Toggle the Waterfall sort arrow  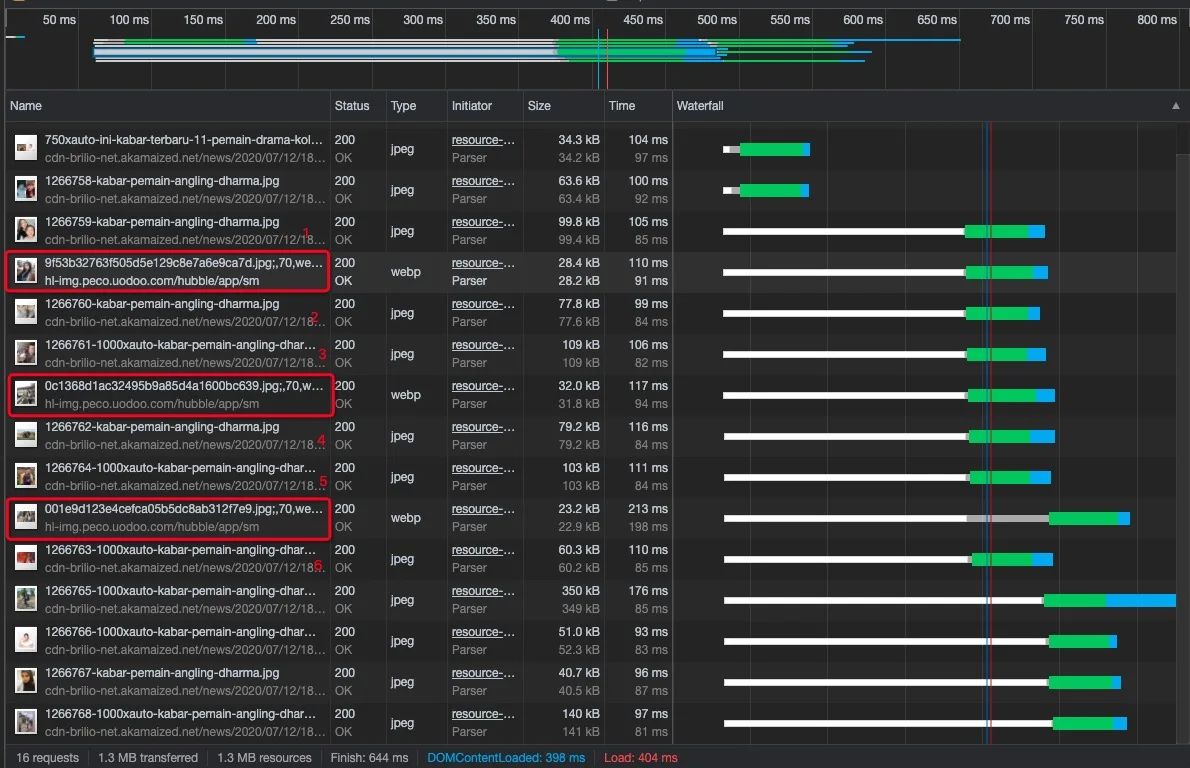1176,105
